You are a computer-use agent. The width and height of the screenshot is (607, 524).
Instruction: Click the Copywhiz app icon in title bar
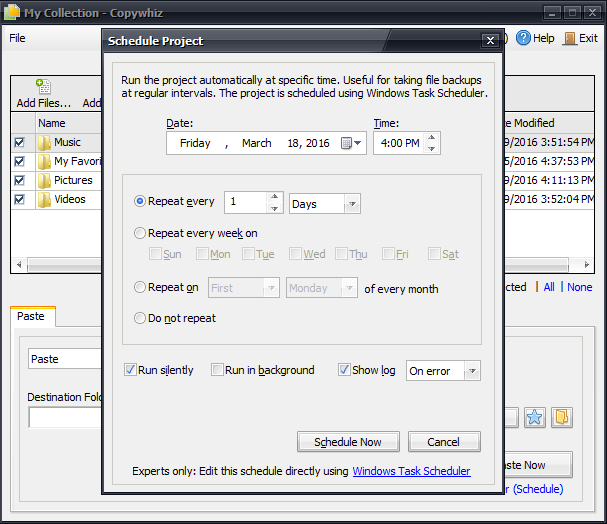click(x=12, y=12)
